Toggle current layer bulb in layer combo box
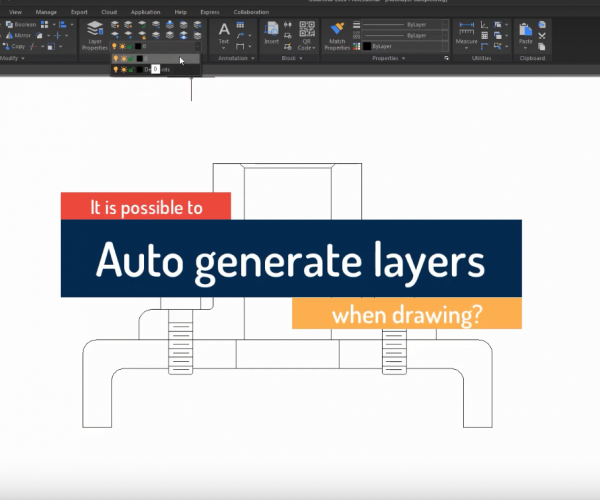600x500 pixels. [x=114, y=46]
